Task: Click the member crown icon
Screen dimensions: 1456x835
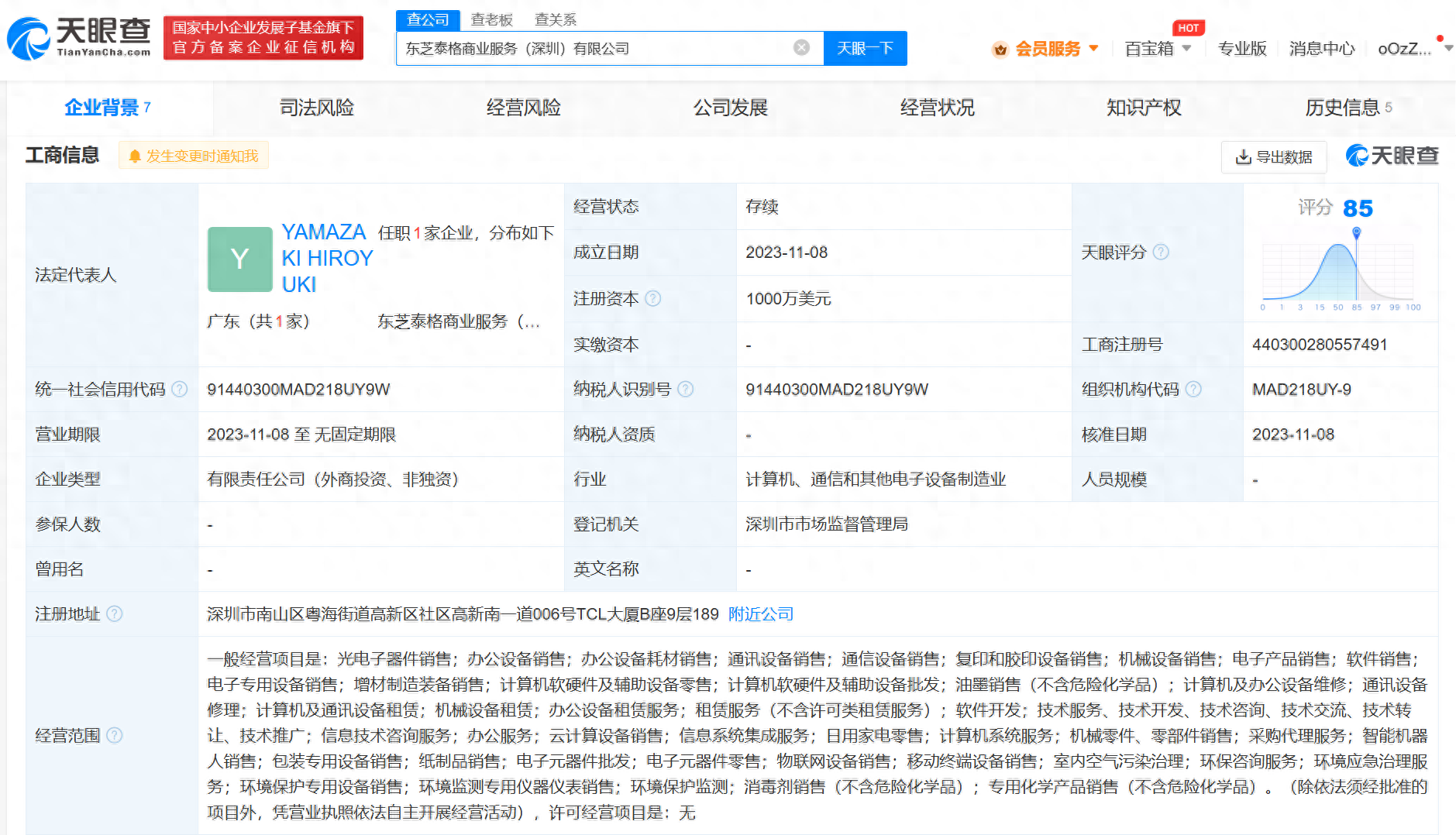Action: tap(1000, 50)
